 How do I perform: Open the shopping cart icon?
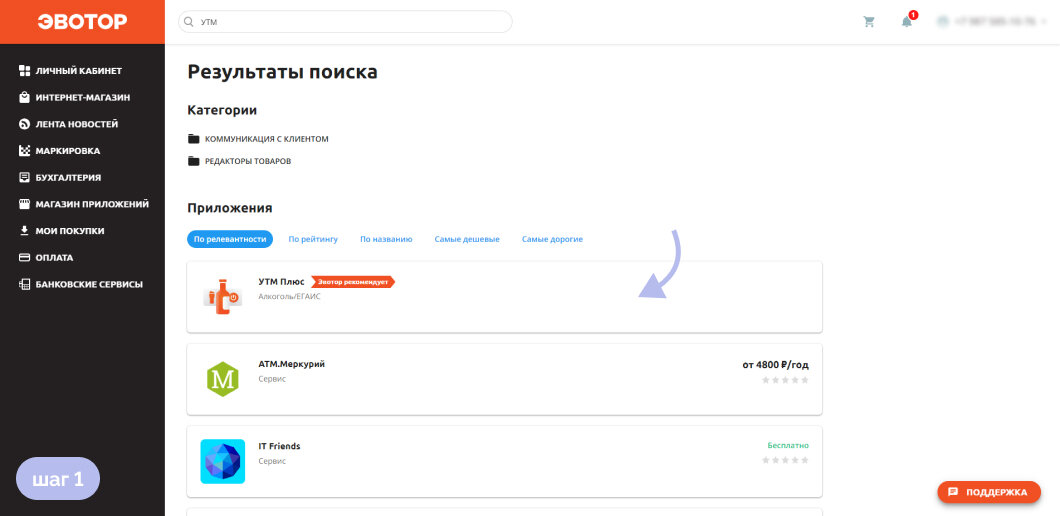tap(869, 22)
